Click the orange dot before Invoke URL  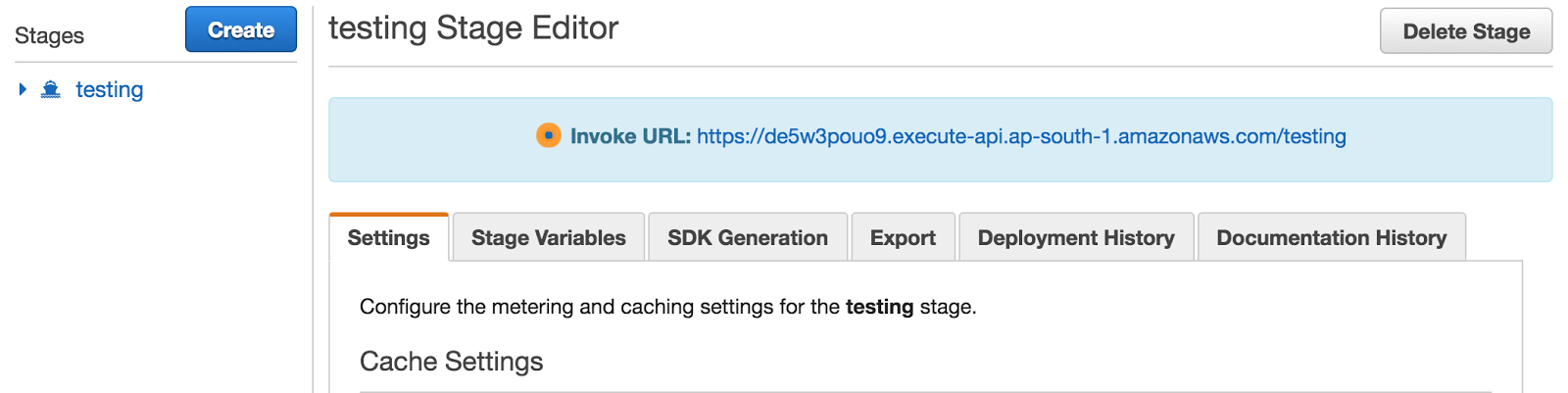(x=549, y=136)
